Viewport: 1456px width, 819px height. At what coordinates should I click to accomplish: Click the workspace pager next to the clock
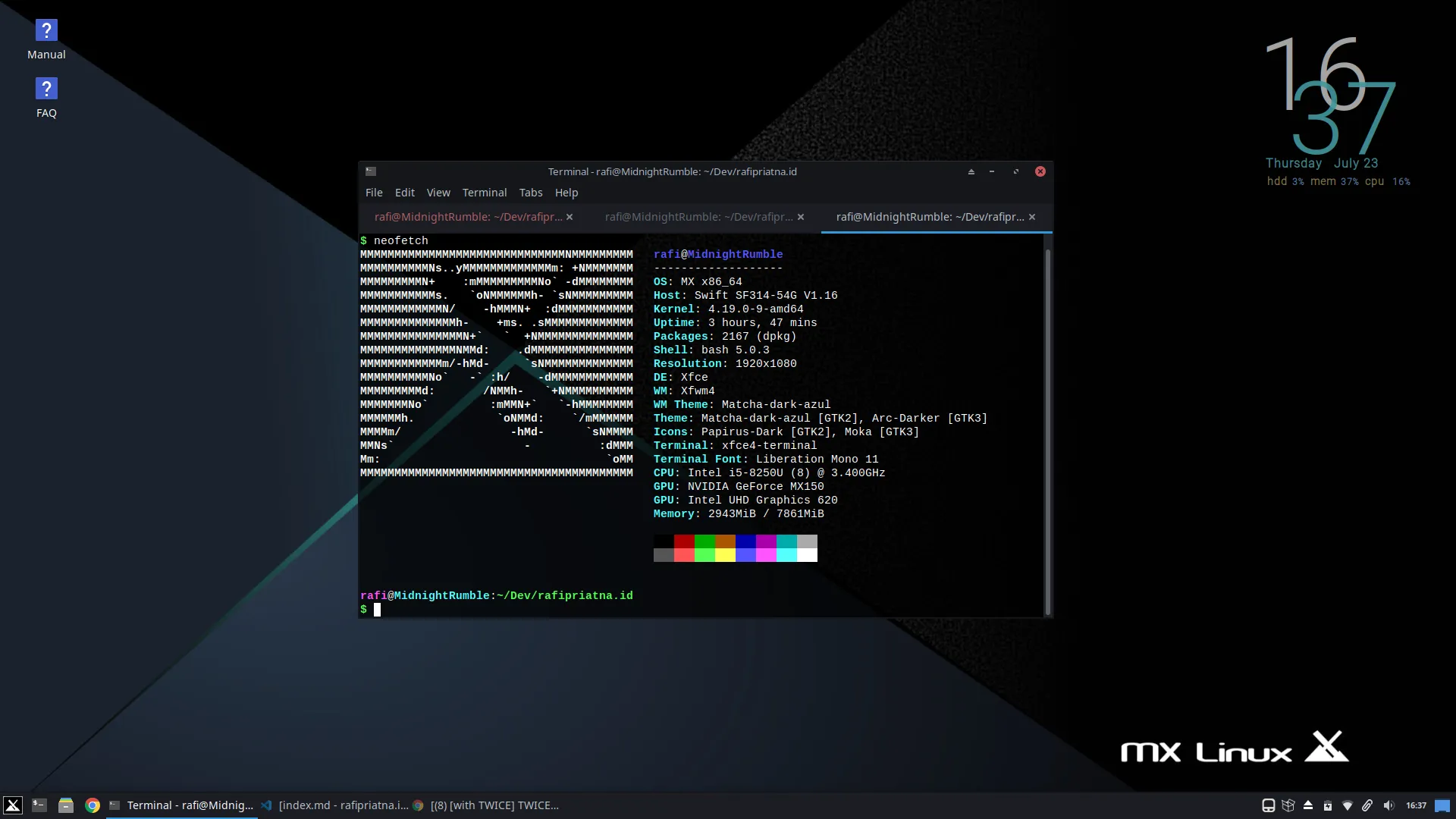tap(1442, 805)
